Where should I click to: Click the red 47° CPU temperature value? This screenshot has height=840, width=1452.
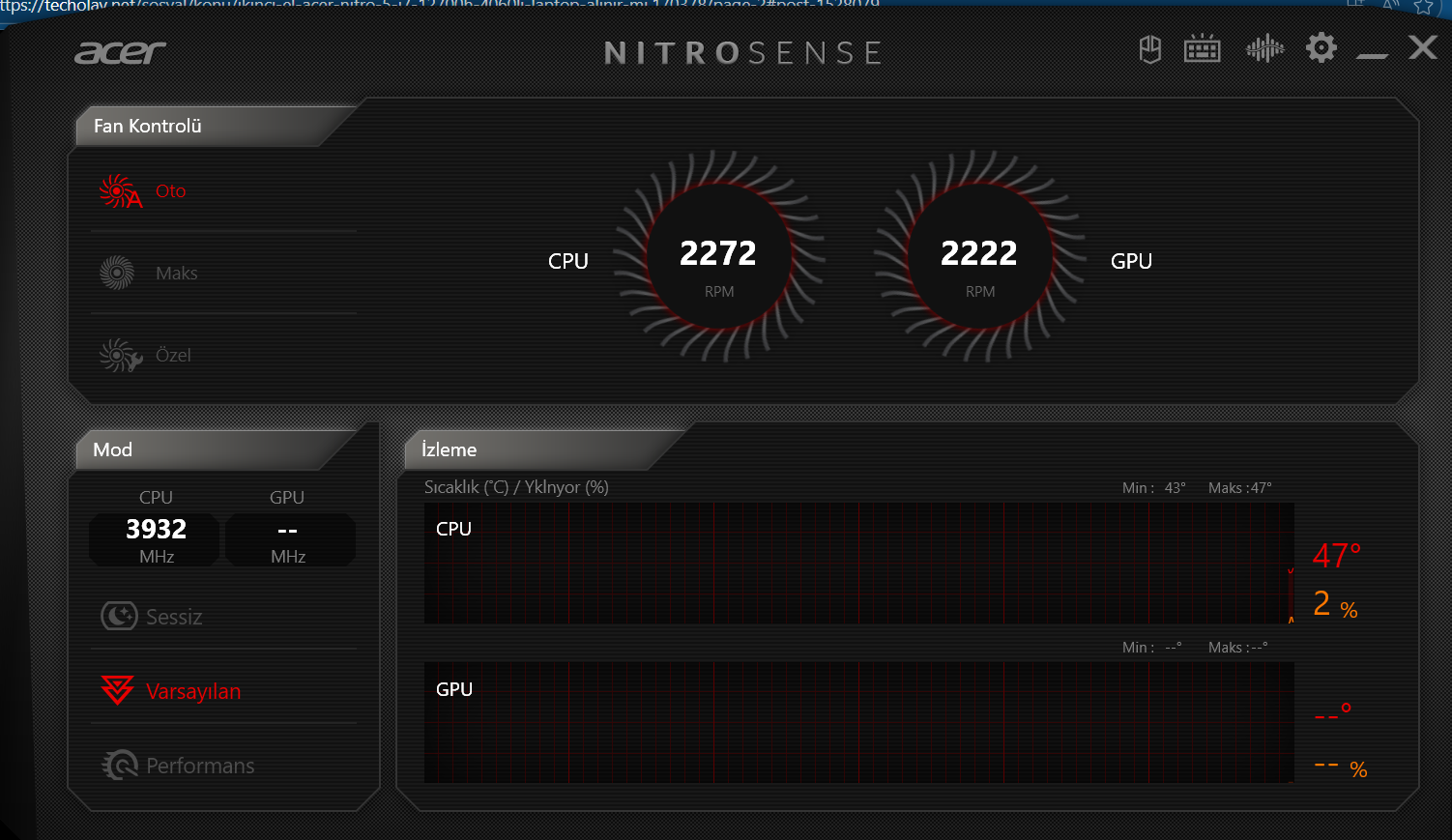1337,556
